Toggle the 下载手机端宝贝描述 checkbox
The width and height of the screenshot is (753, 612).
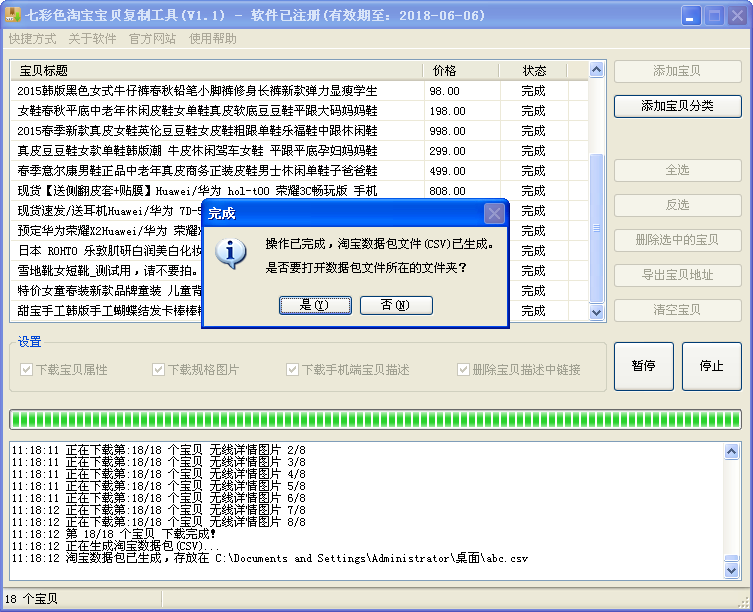(292, 369)
